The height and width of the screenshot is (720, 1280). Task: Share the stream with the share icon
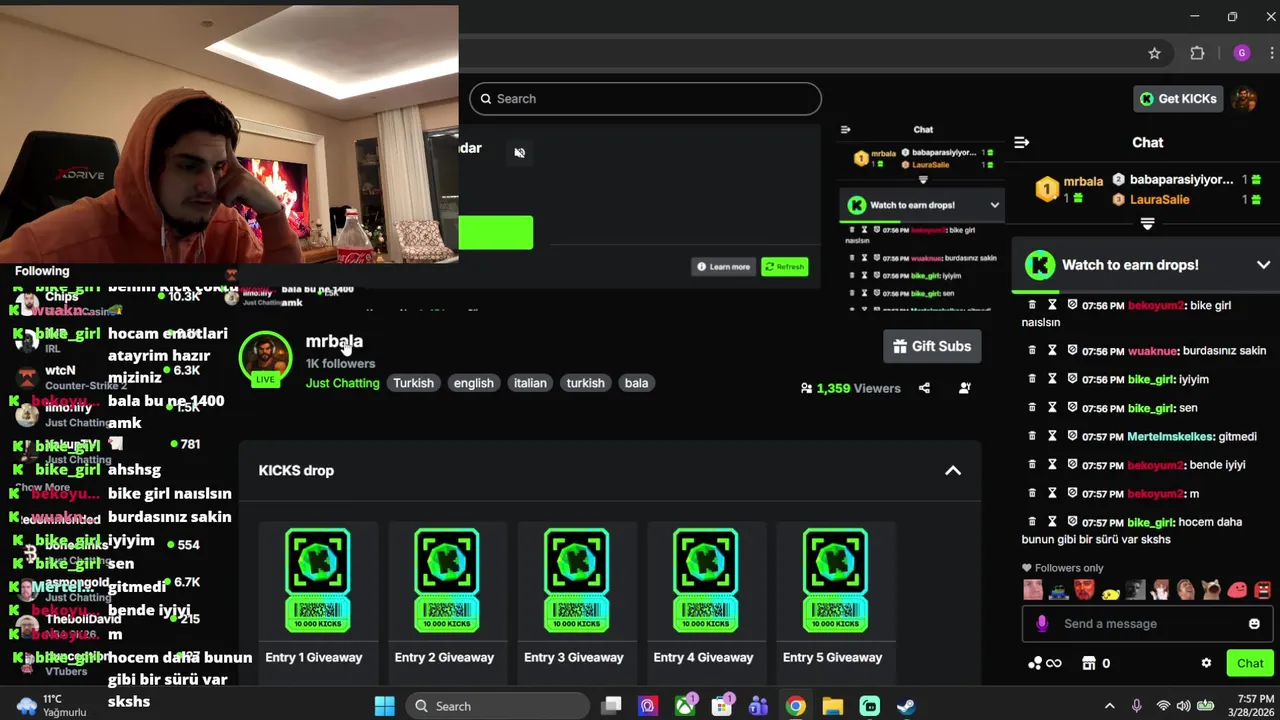(924, 388)
